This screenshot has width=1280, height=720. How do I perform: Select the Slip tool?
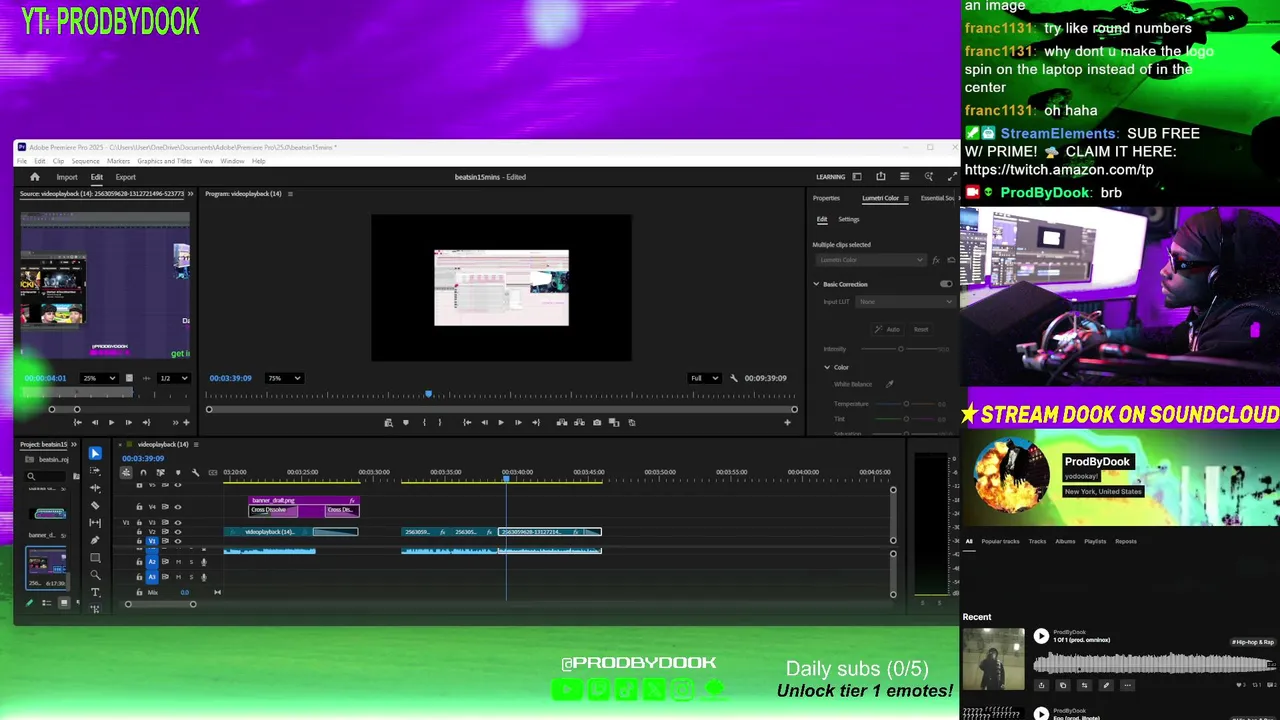tap(95, 523)
